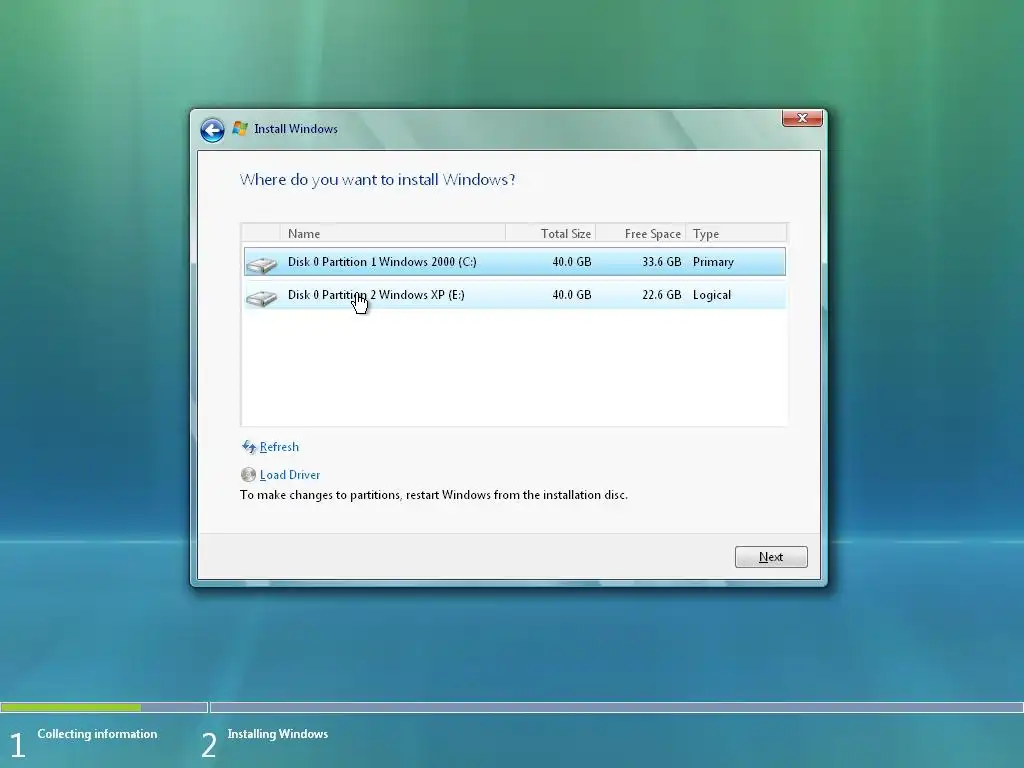Click the Collecting information step label
Screen dimensions: 1024x768
point(97,734)
